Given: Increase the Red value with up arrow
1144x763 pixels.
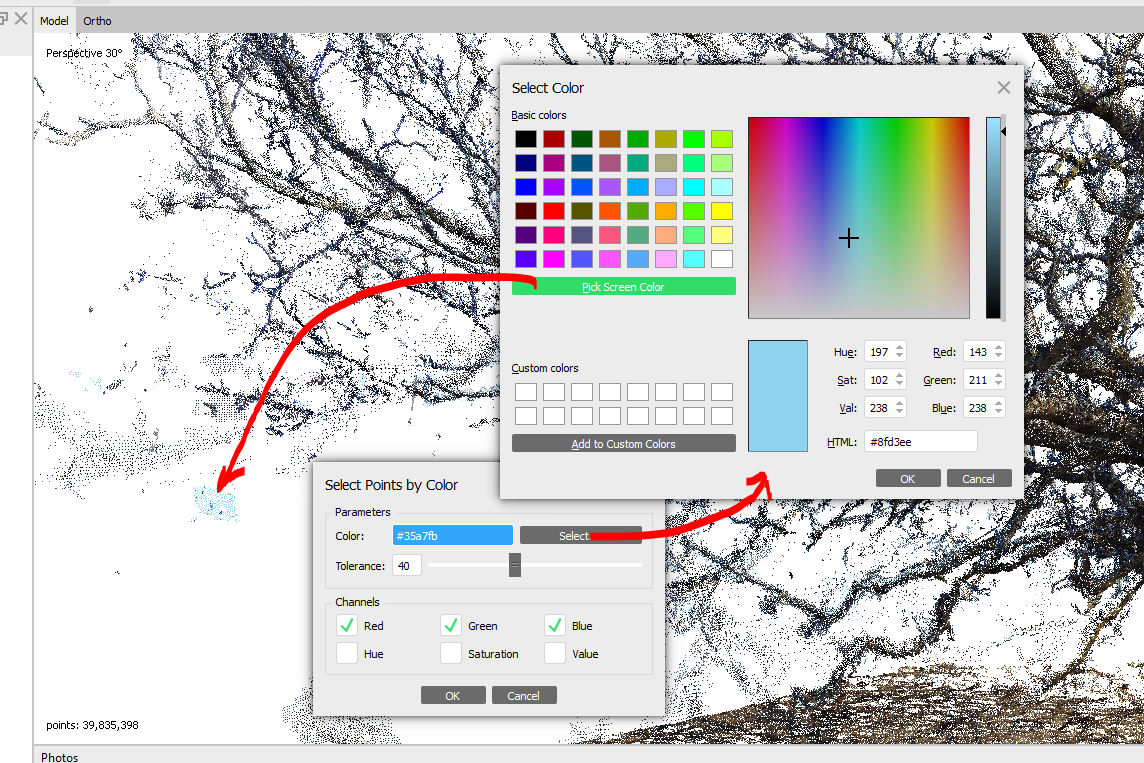Looking at the screenshot, I should click(x=999, y=347).
